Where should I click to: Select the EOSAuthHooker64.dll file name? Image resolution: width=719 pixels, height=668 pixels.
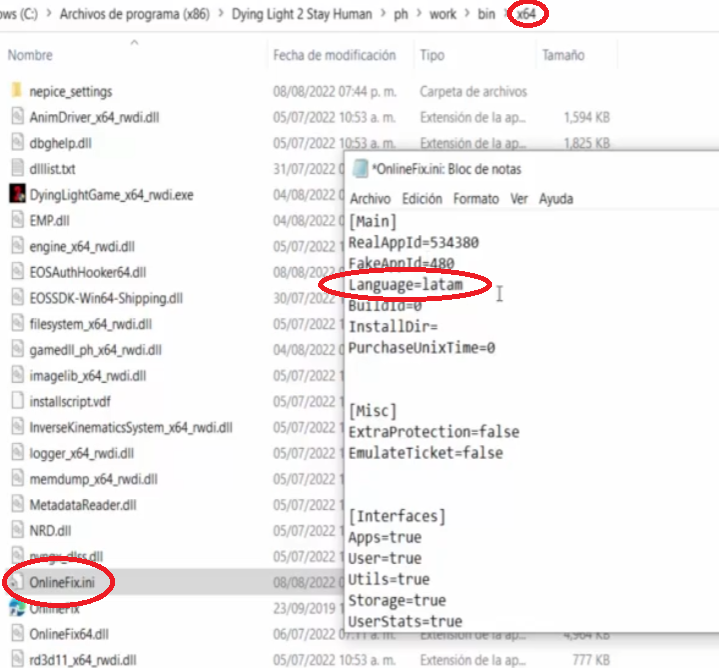(88, 272)
